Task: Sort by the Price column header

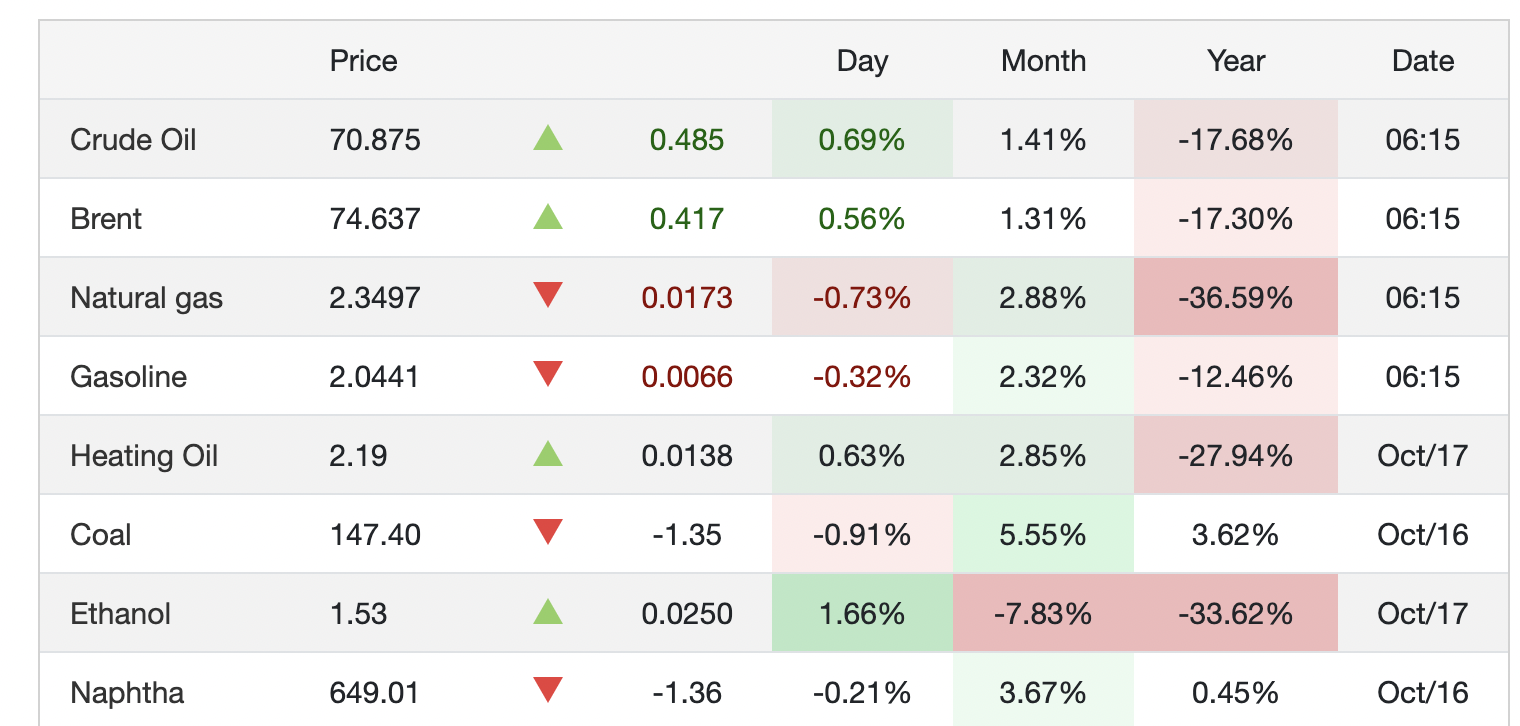Action: (x=364, y=61)
